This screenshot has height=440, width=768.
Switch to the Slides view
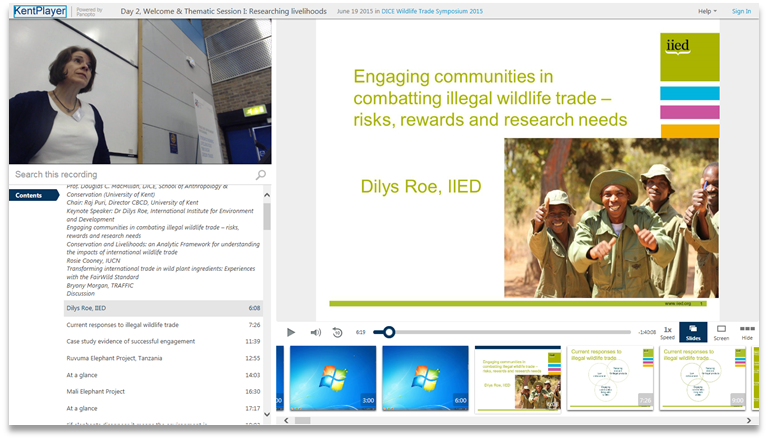coord(692,332)
